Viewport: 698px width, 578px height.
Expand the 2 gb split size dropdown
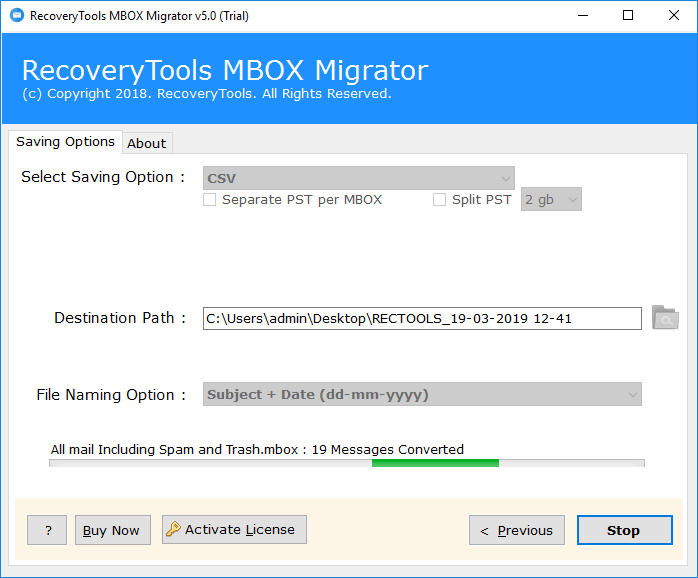pyautogui.click(x=551, y=199)
